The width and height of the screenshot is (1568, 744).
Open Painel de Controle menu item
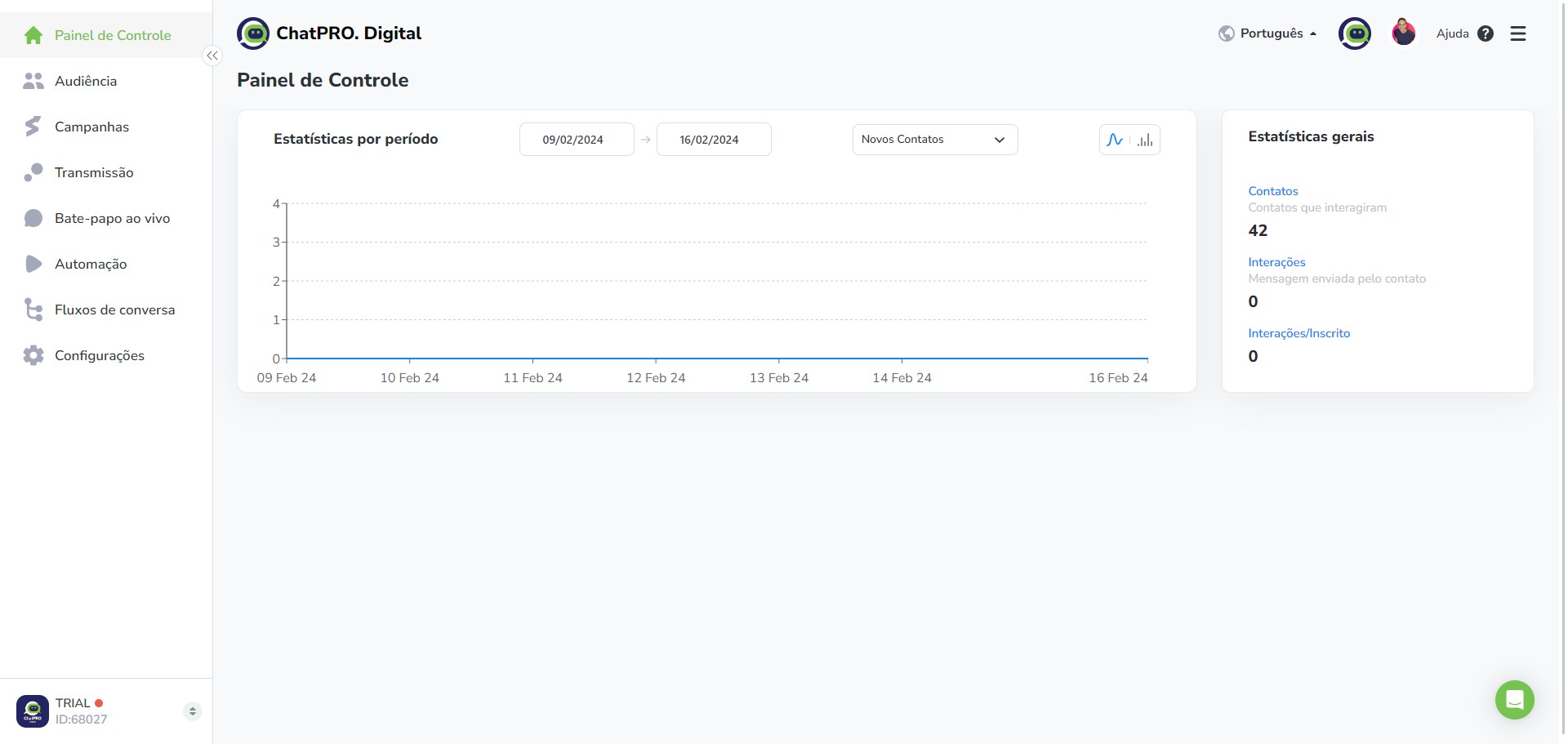[106, 35]
